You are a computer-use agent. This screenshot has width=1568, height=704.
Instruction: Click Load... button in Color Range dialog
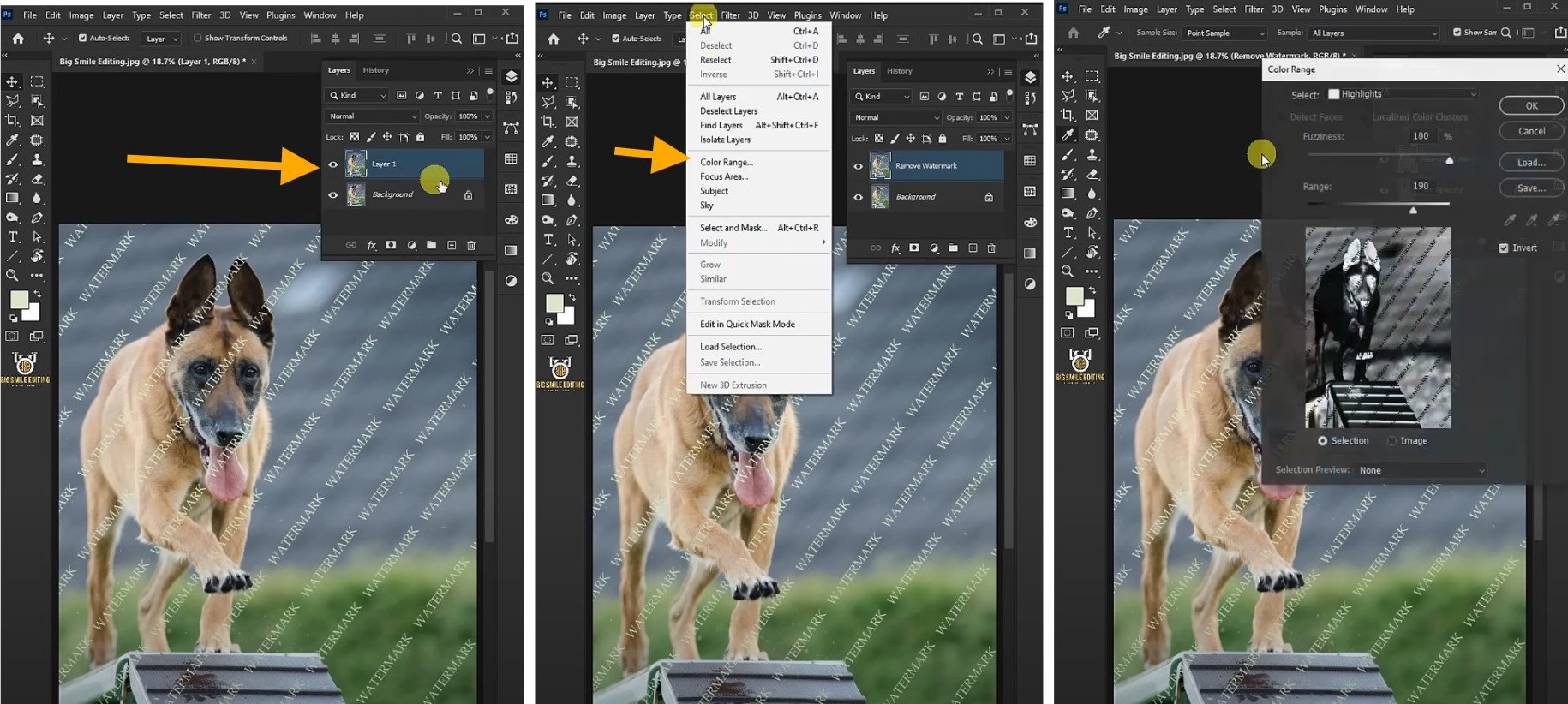(1531, 163)
